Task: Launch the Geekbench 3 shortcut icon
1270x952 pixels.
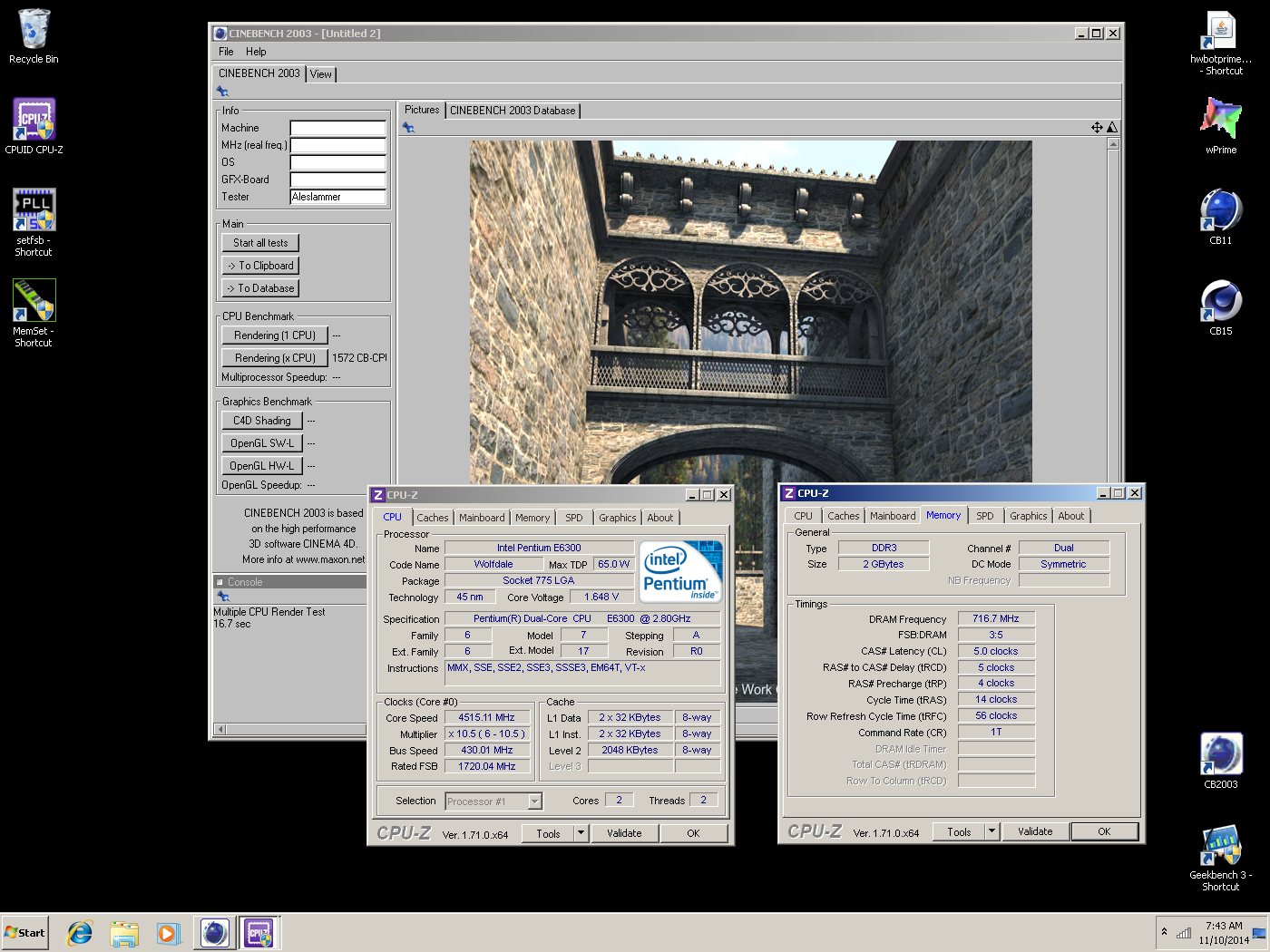Action: (1221, 858)
